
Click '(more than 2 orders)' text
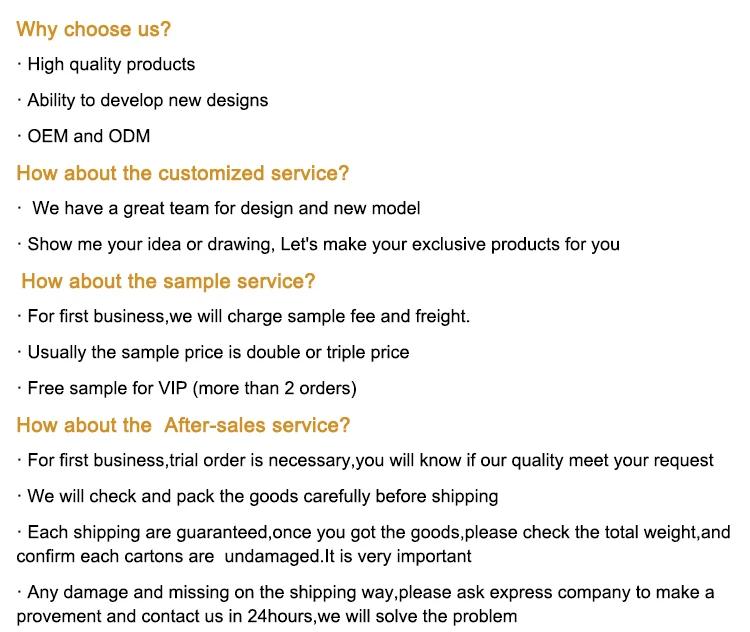click(275, 388)
